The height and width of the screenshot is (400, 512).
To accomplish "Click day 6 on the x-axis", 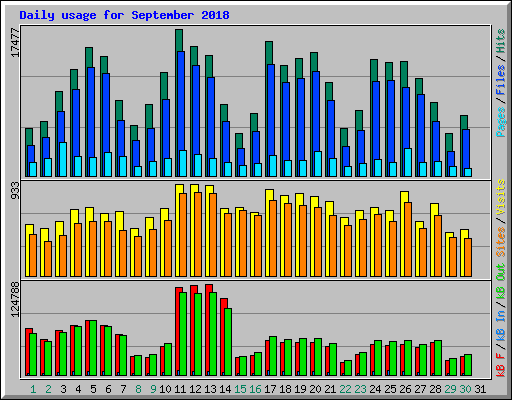I will tap(108, 389).
